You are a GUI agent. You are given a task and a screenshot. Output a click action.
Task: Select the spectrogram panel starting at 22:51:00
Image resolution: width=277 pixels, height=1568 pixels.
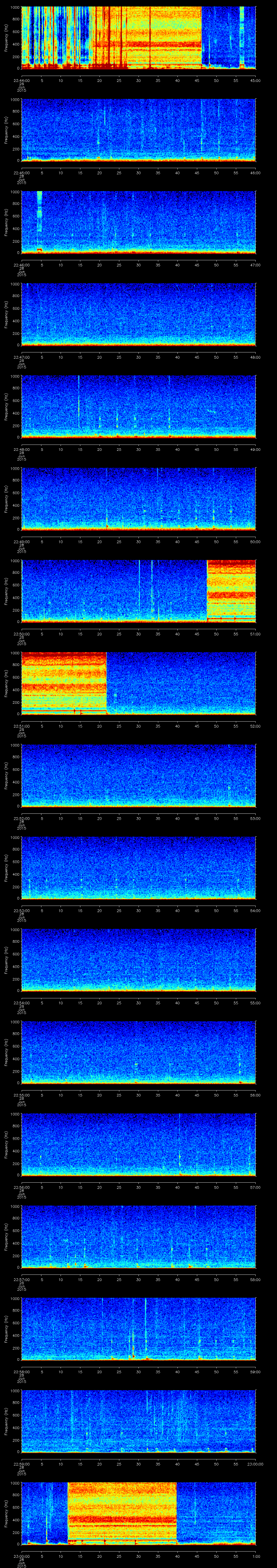pyautogui.click(x=139, y=683)
